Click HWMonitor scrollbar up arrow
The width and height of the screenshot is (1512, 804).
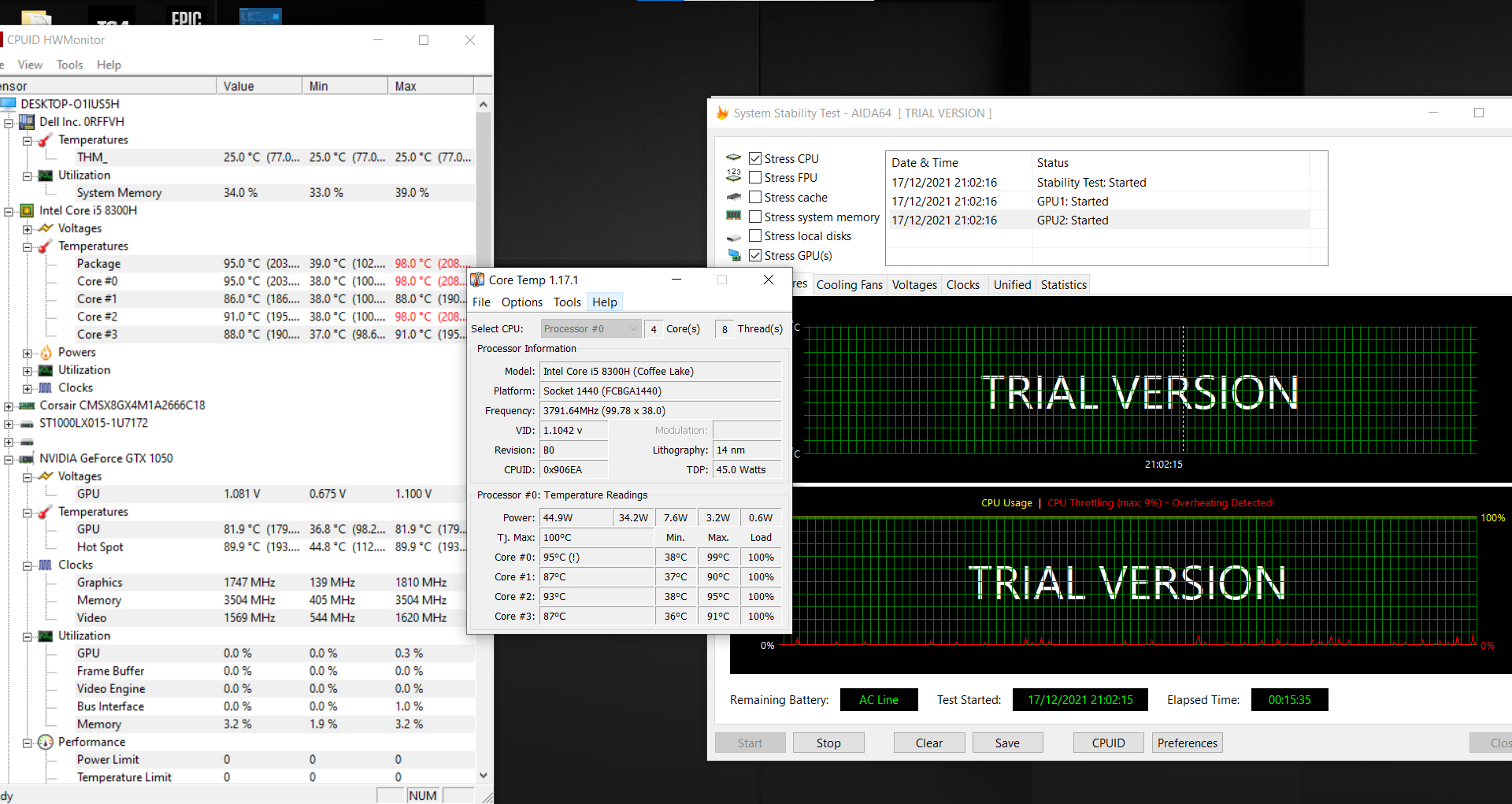tap(484, 104)
